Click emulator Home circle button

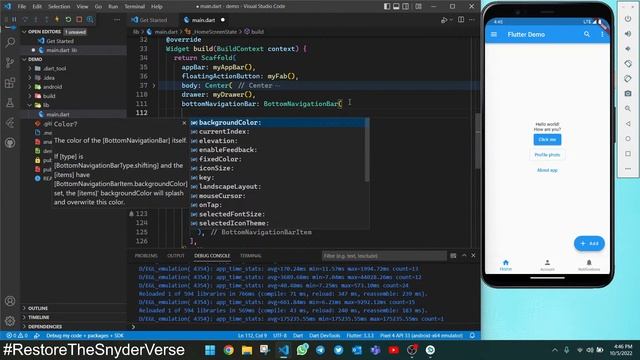pyautogui.click(x=628, y=139)
